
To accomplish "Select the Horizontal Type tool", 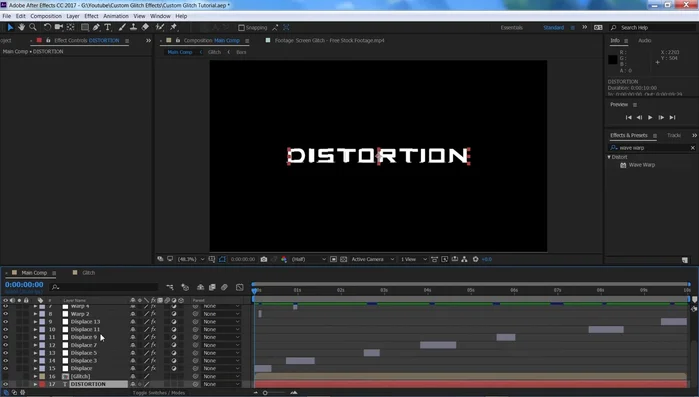I will [107, 27].
